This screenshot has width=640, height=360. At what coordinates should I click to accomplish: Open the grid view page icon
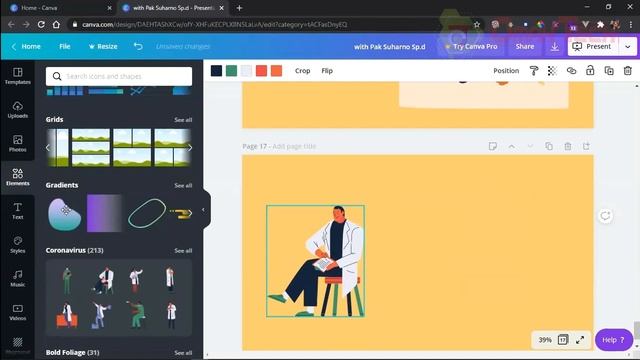563,340
